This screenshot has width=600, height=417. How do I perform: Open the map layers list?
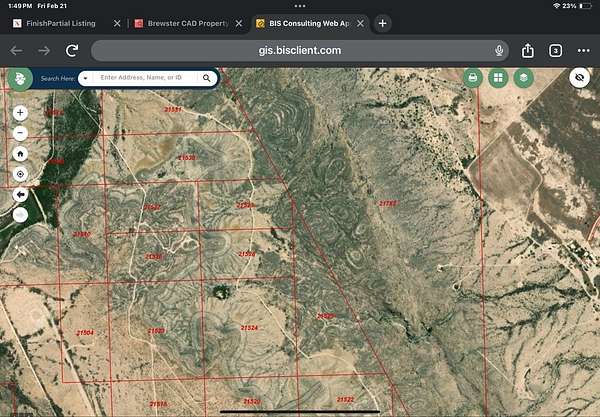[523, 77]
